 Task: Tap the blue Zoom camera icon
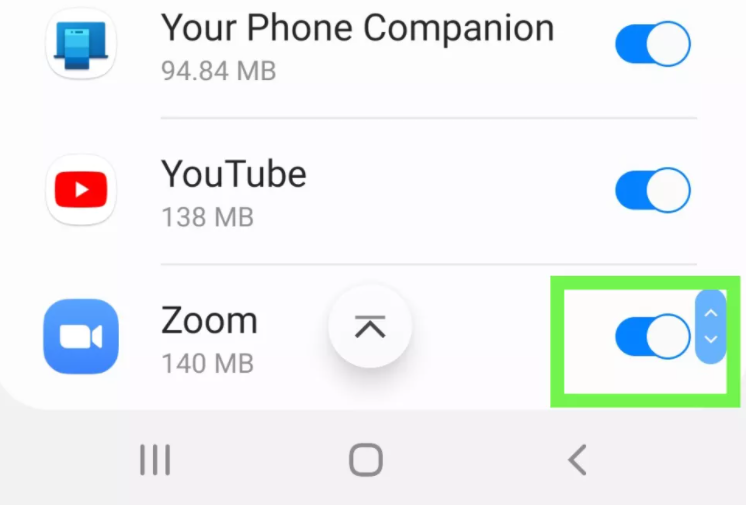[81, 336]
